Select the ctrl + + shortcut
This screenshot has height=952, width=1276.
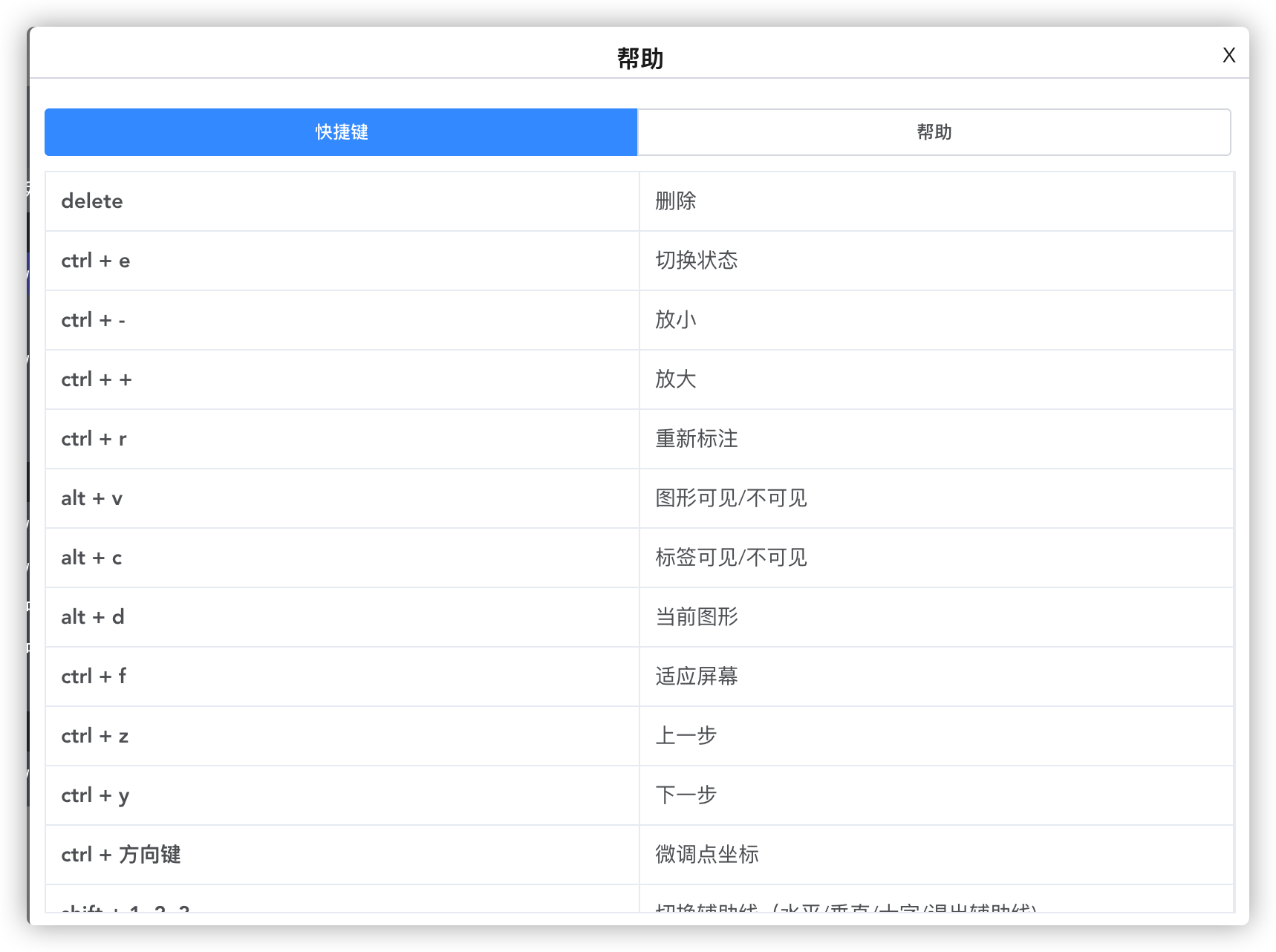[342, 379]
